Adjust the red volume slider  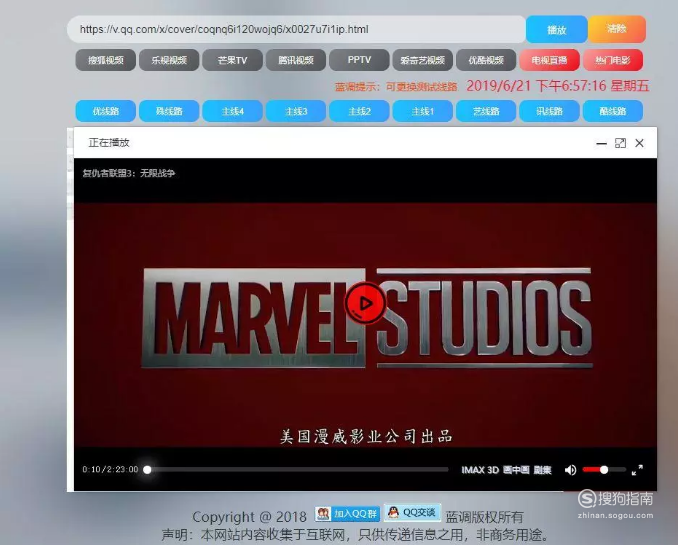pyautogui.click(x=604, y=470)
